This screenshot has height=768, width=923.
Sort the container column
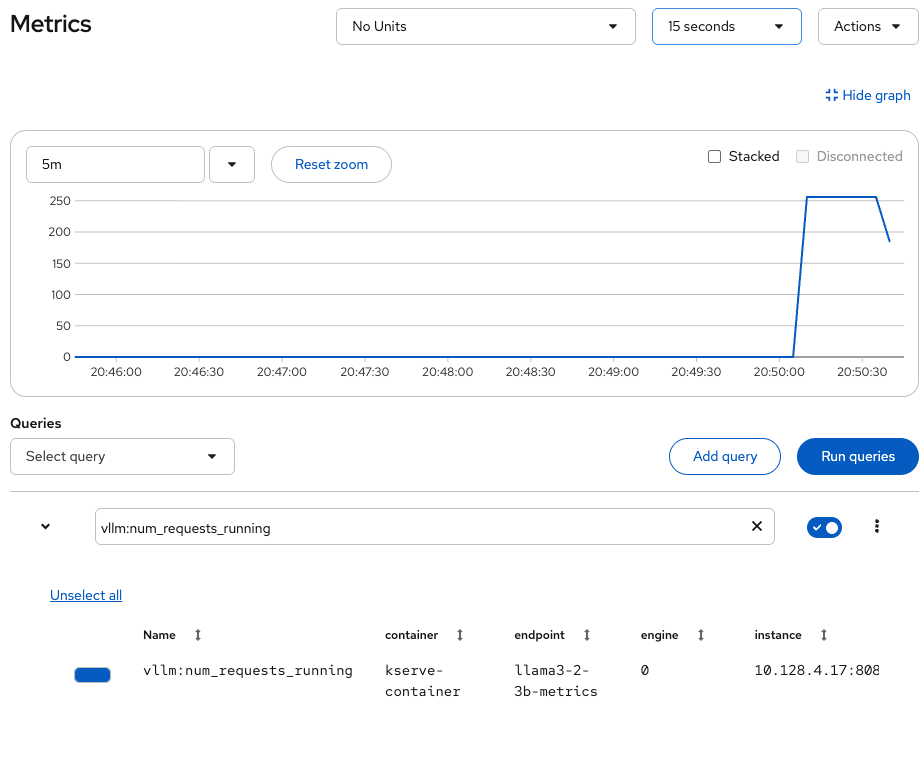(x=459, y=635)
